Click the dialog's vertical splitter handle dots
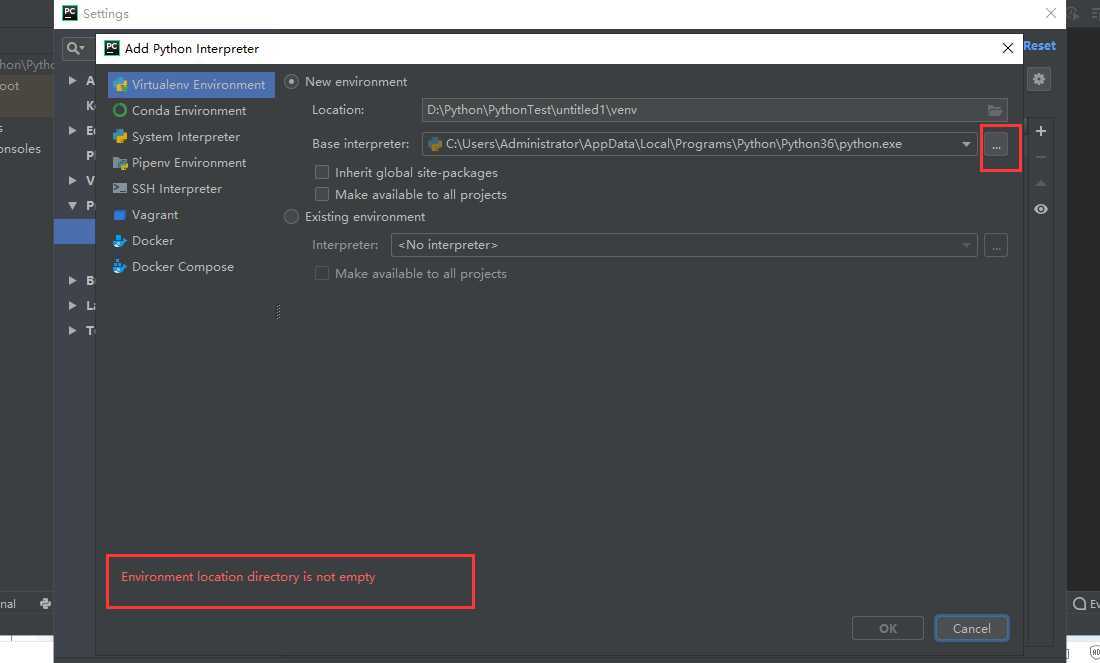Image resolution: width=1100 pixels, height=663 pixels. (279, 312)
